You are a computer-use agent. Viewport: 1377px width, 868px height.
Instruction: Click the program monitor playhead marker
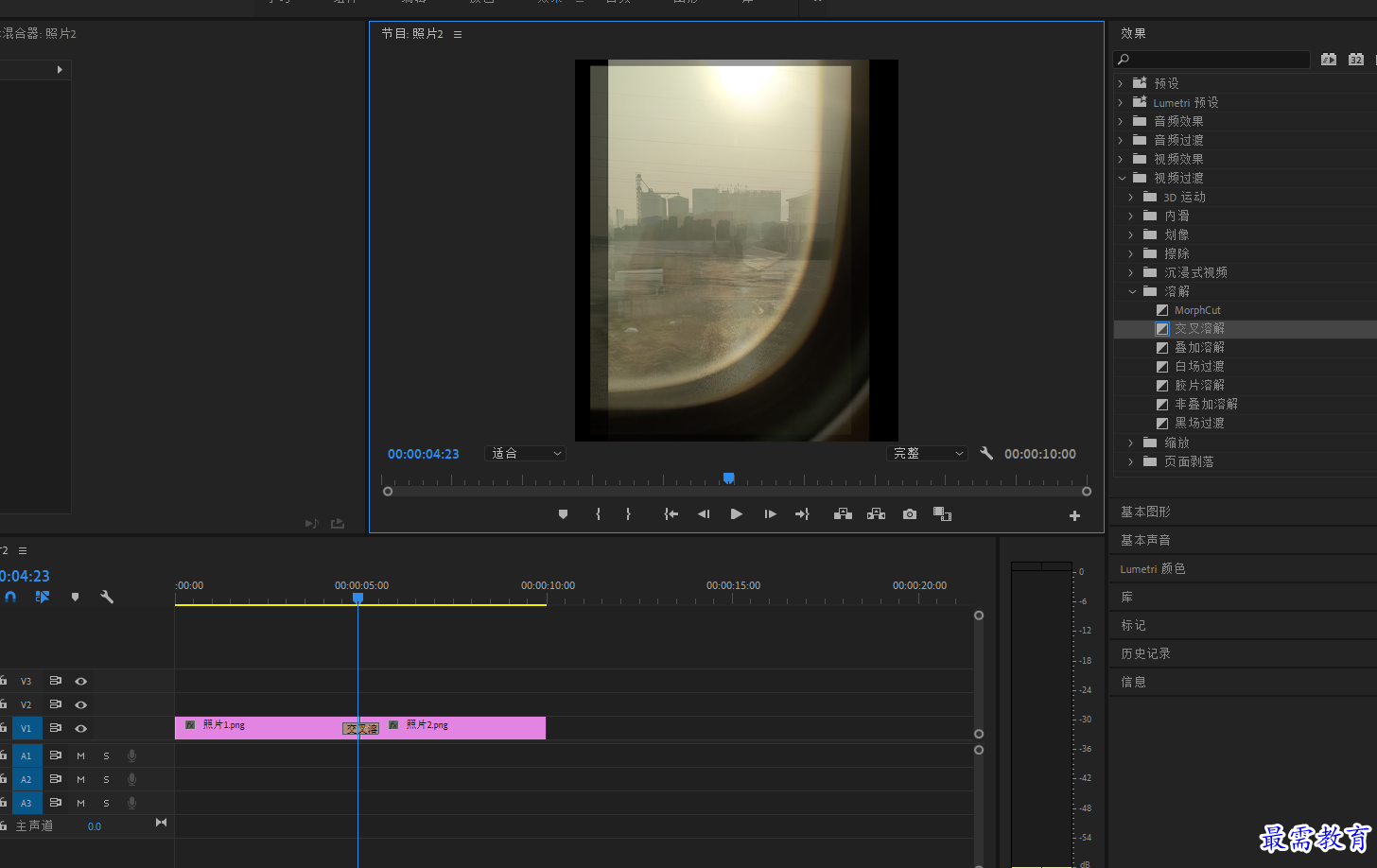click(x=728, y=478)
